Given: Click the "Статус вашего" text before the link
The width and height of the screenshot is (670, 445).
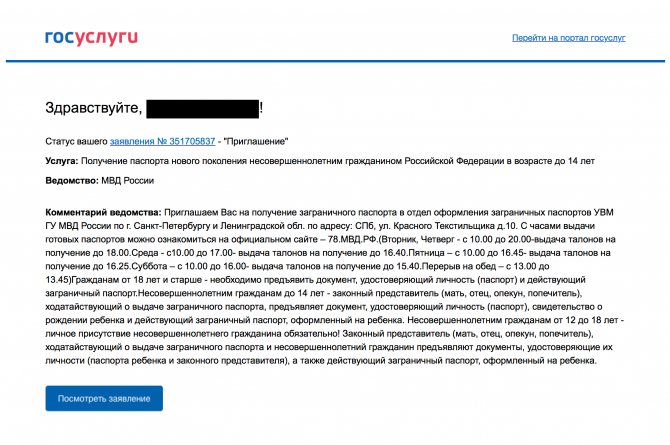Looking at the screenshot, I should pos(76,141).
